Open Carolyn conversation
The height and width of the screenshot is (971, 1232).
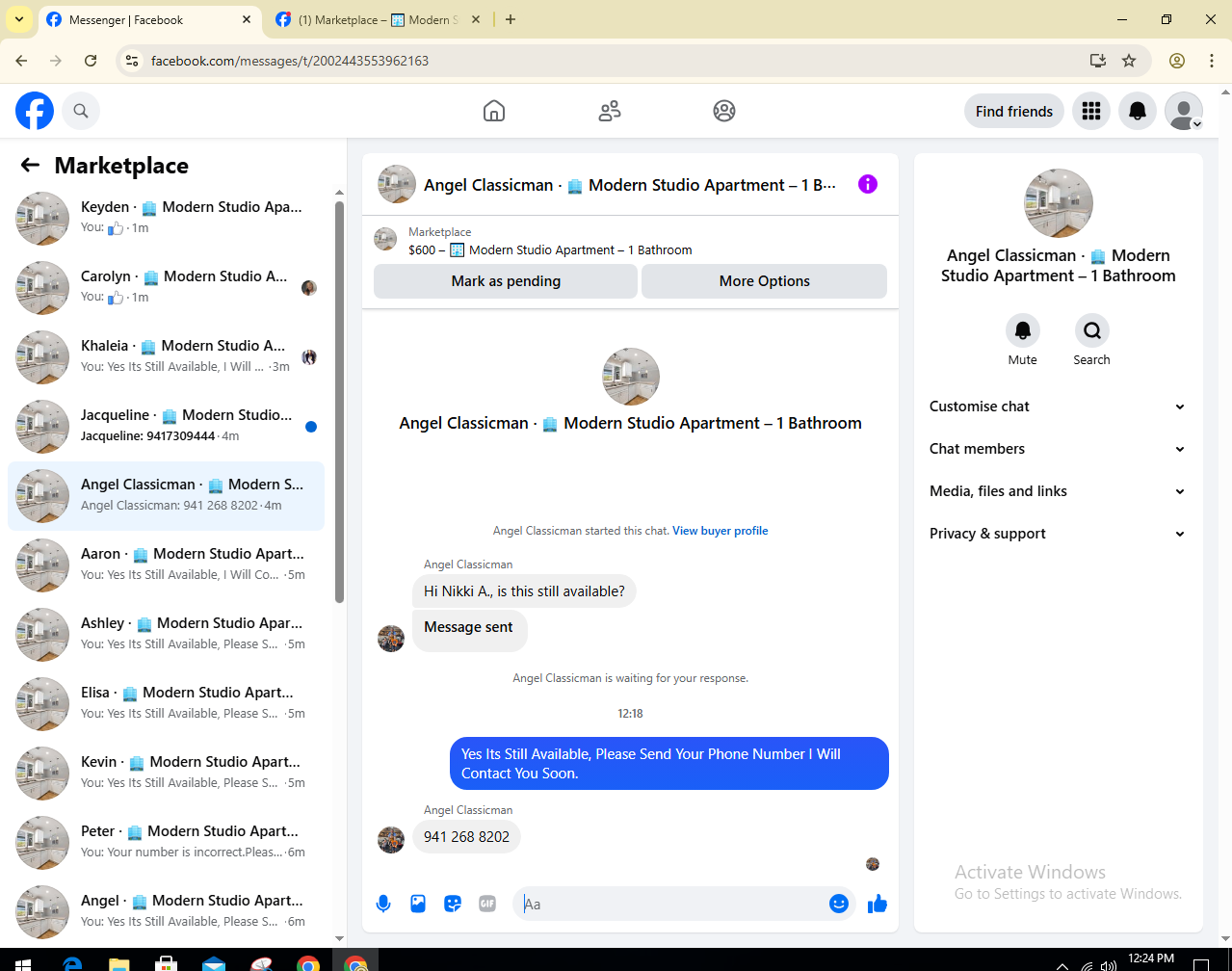pyautogui.click(x=166, y=288)
